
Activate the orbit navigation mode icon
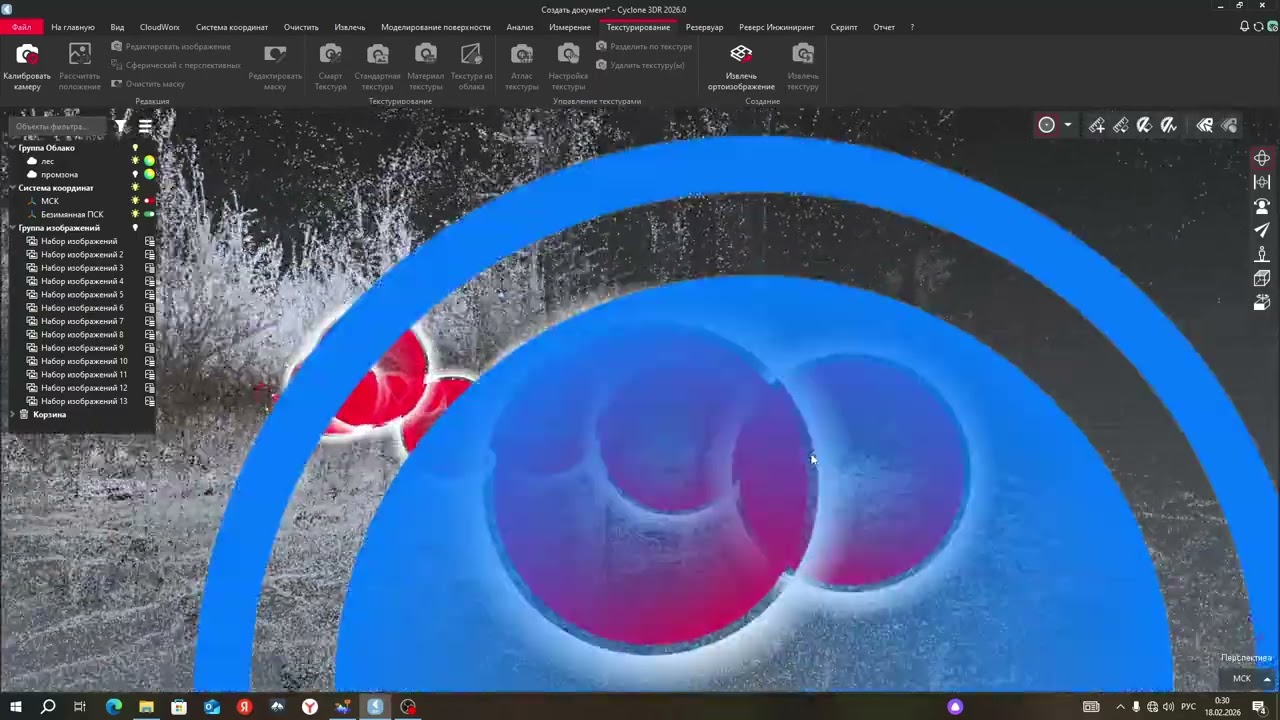pos(1262,158)
